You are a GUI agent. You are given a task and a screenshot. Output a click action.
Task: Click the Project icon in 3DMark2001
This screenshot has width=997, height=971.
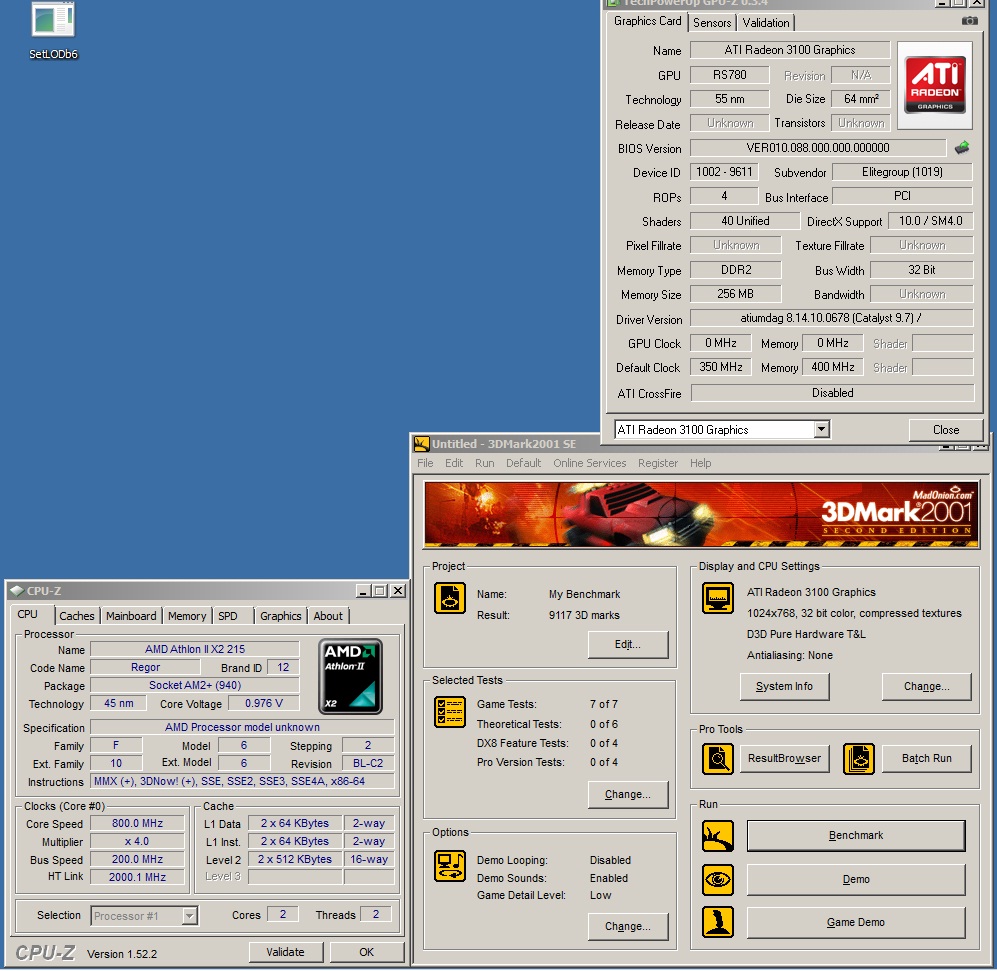tap(450, 598)
